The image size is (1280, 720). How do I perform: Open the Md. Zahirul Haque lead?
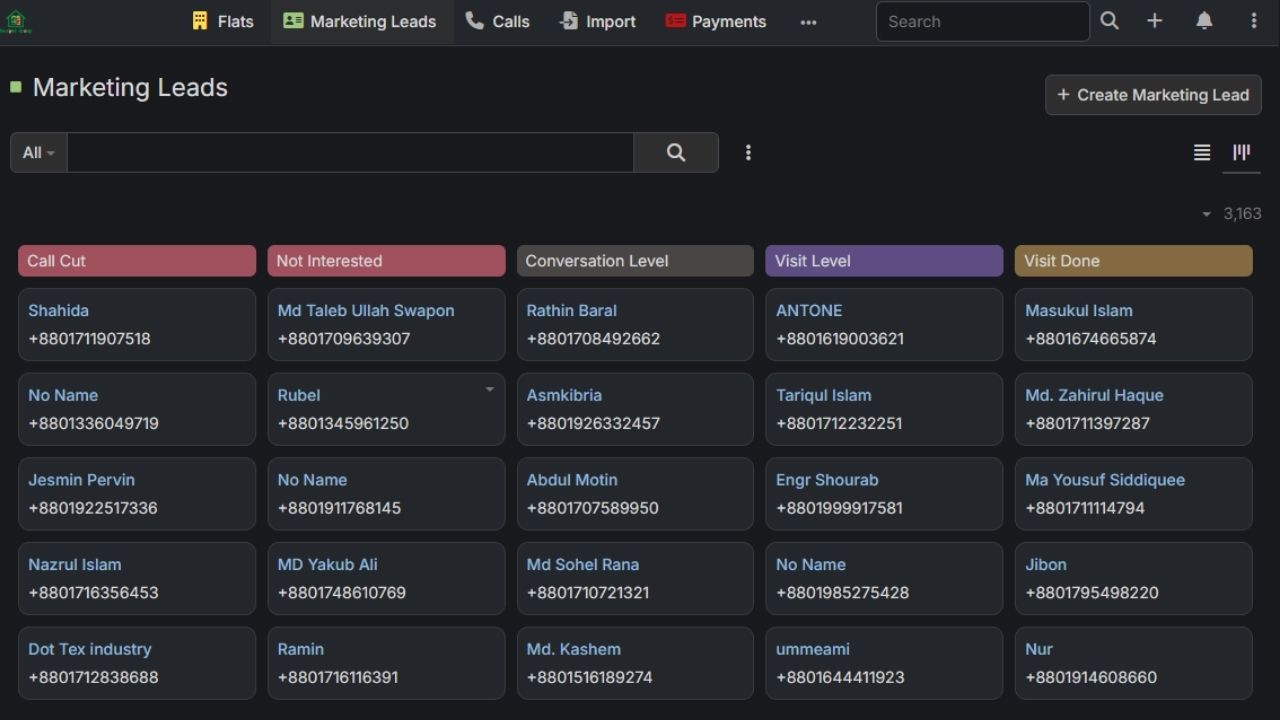coord(1094,395)
